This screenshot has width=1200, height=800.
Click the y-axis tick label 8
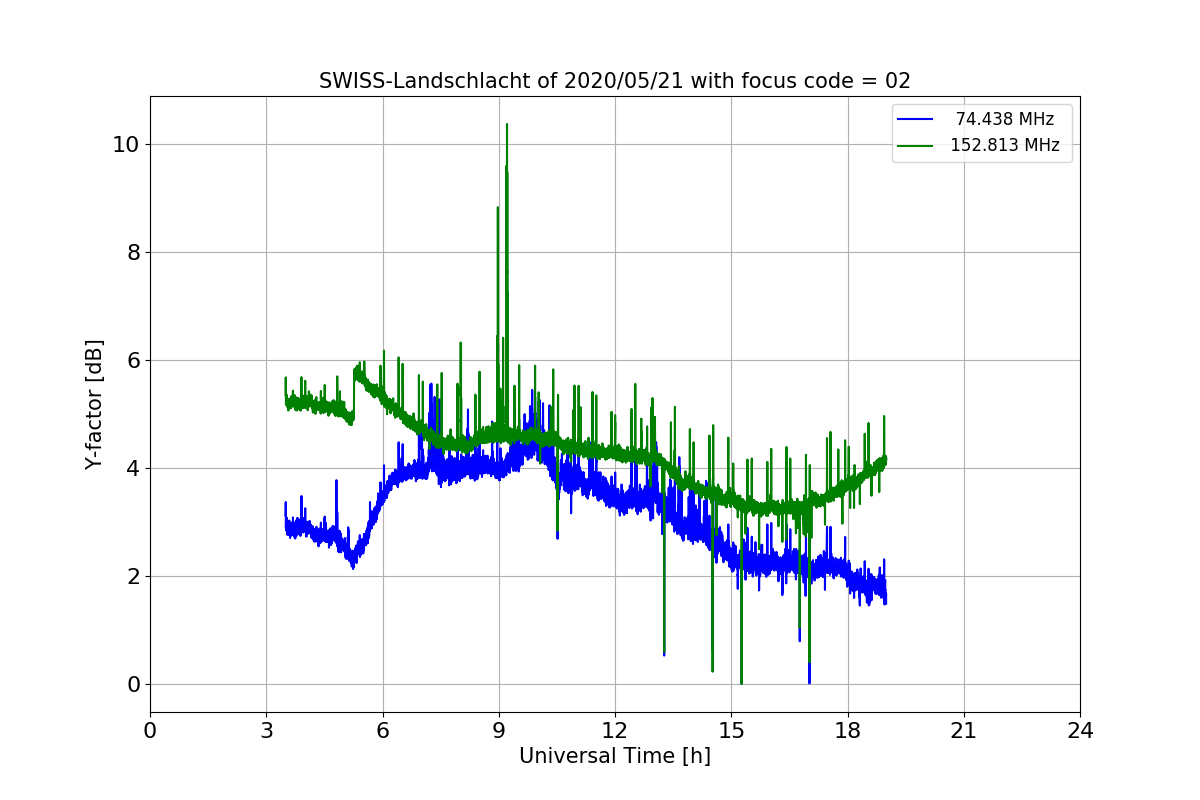point(131,252)
